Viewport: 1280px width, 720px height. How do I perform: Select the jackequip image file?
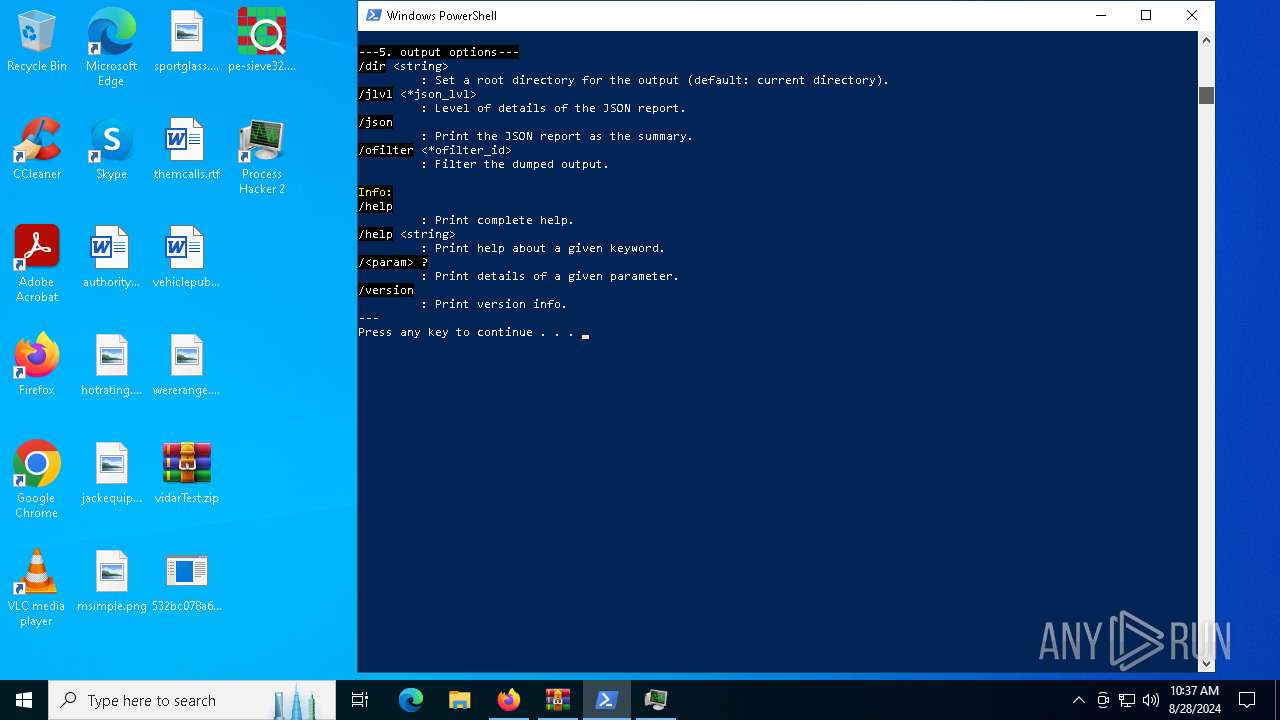coord(111,474)
